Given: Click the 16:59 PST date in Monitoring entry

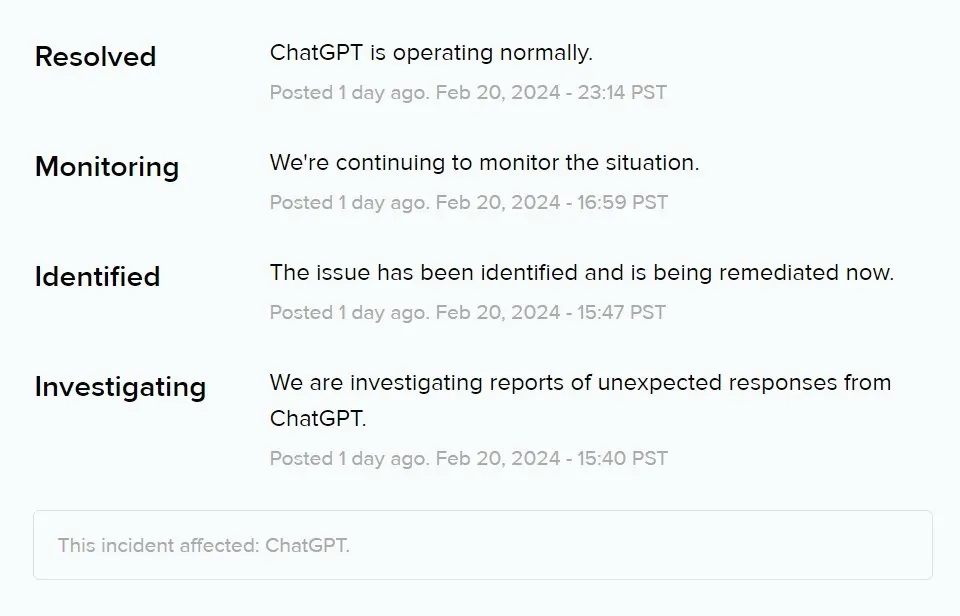Looking at the screenshot, I should tap(552, 203).
